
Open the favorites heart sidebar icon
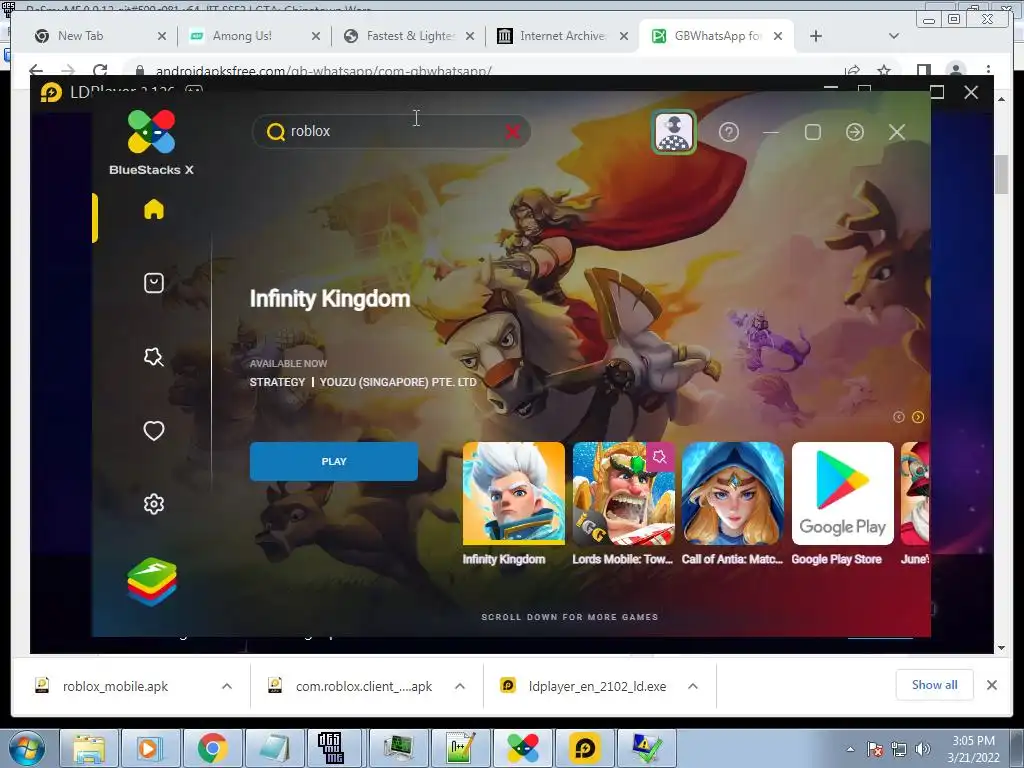(x=154, y=430)
